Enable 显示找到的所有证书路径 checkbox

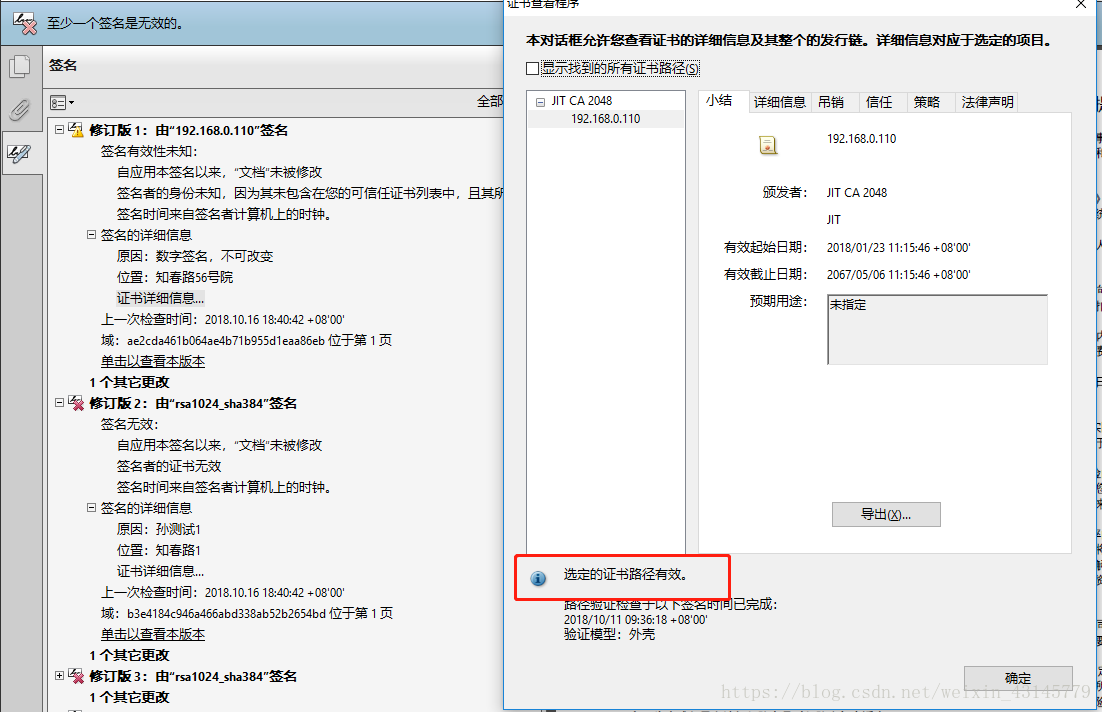(533, 68)
